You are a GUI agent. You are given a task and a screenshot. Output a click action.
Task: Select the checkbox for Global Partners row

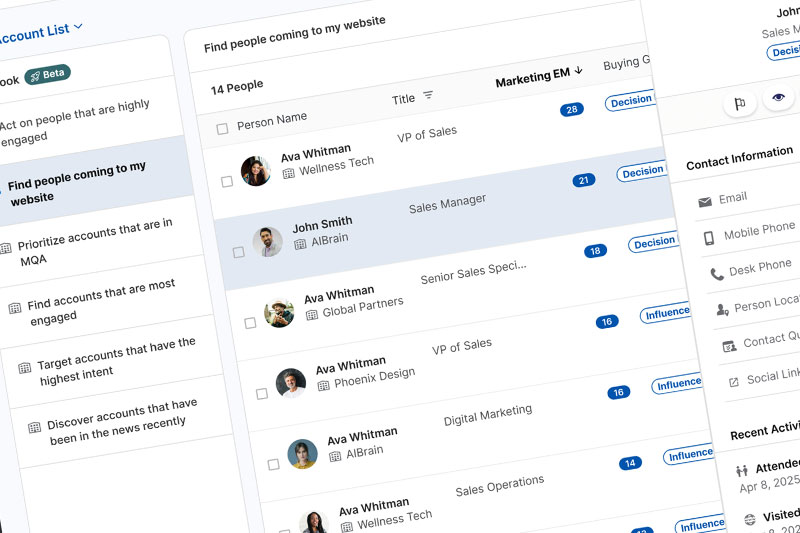coord(250,323)
